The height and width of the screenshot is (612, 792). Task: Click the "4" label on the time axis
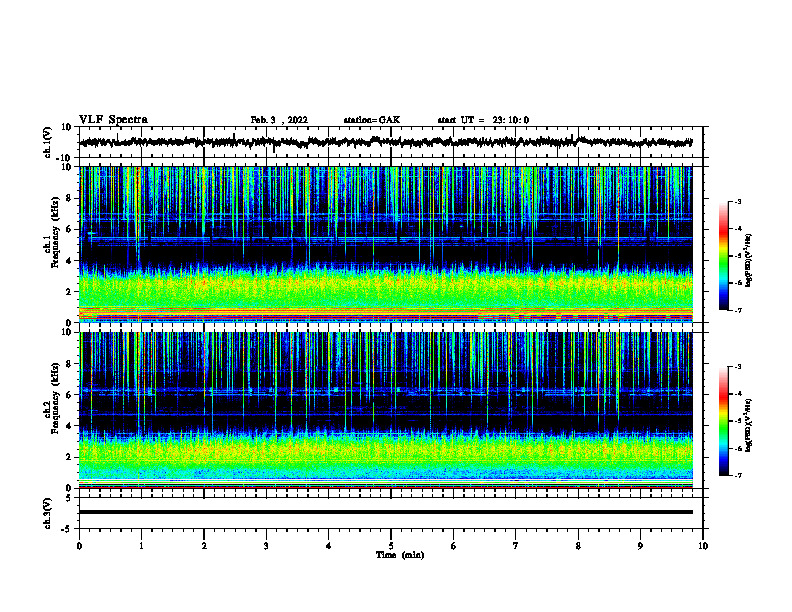point(329,546)
